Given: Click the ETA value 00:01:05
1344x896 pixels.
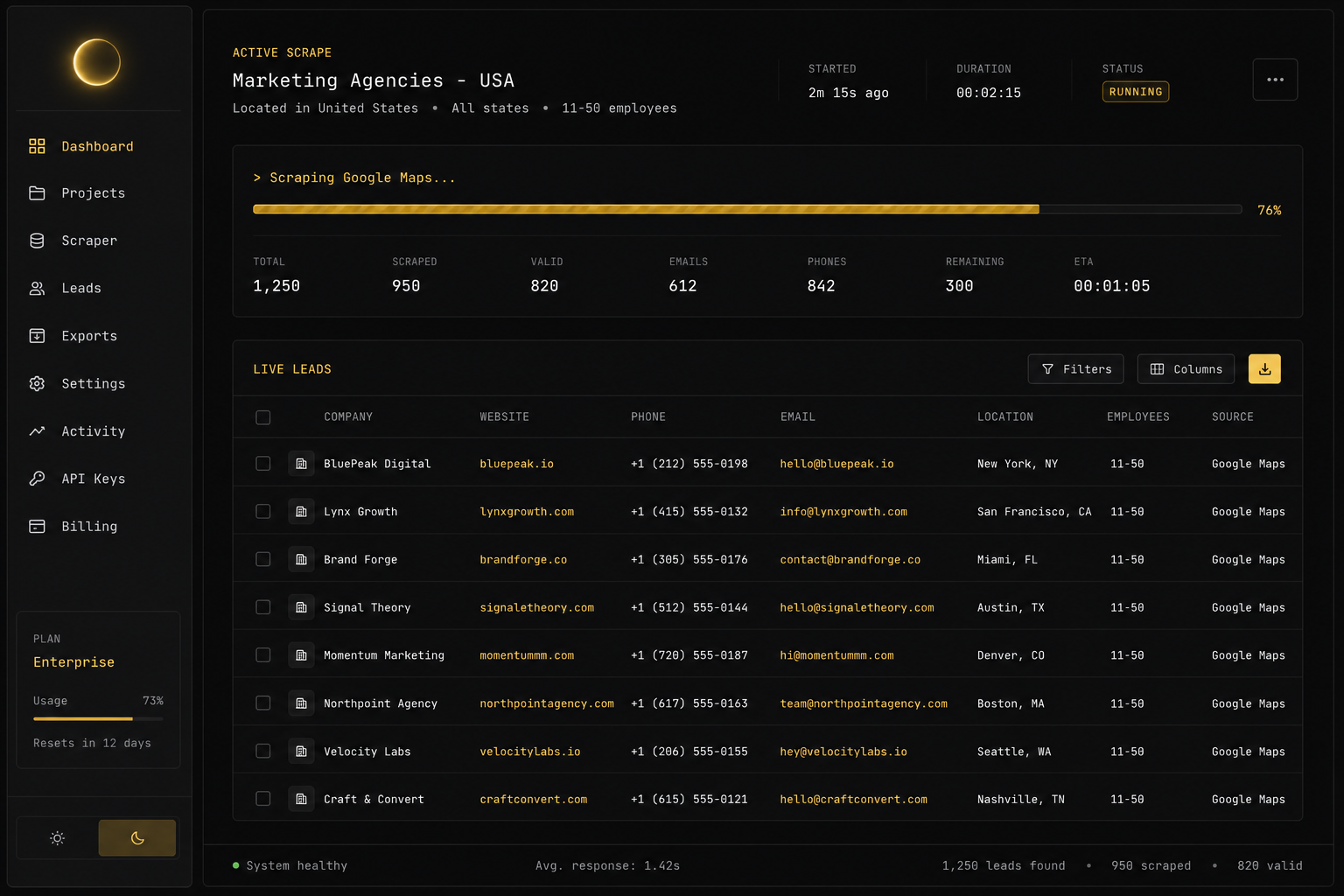Looking at the screenshot, I should click(x=1112, y=286).
